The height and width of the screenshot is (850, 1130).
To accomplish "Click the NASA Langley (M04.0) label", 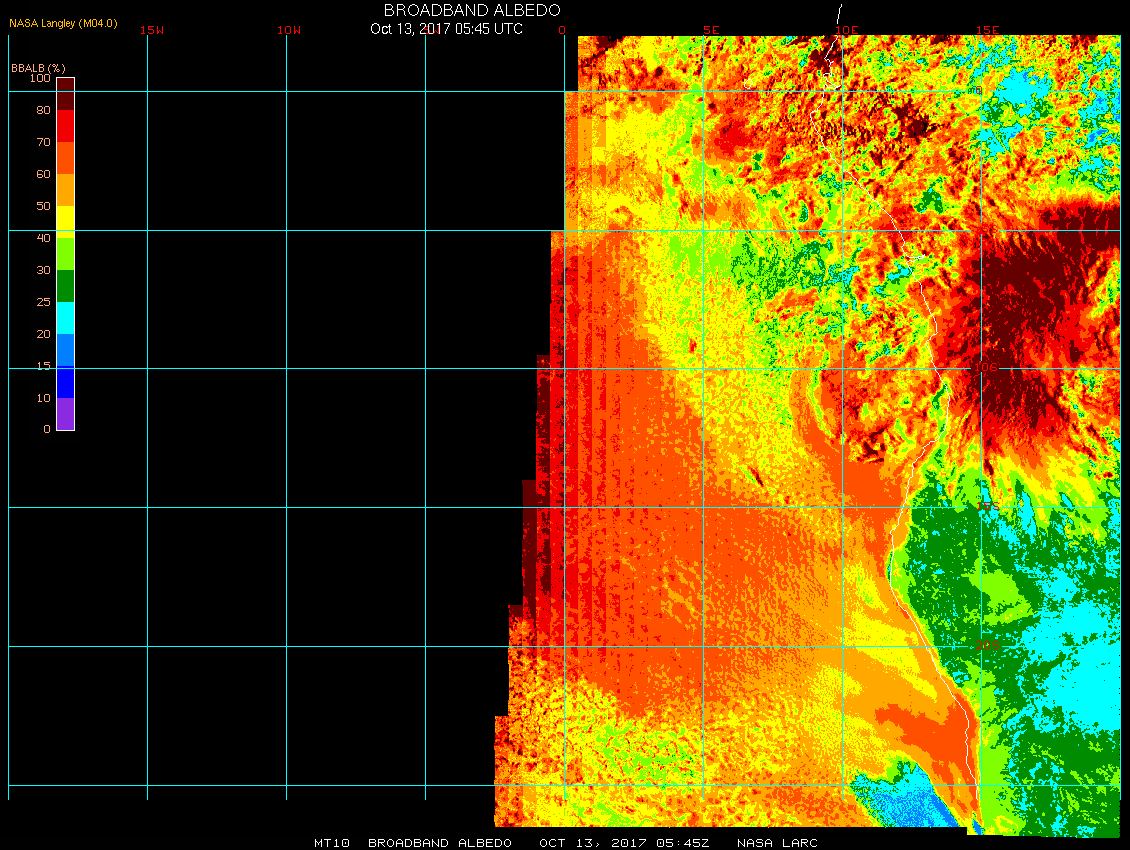I will tap(63, 23).
